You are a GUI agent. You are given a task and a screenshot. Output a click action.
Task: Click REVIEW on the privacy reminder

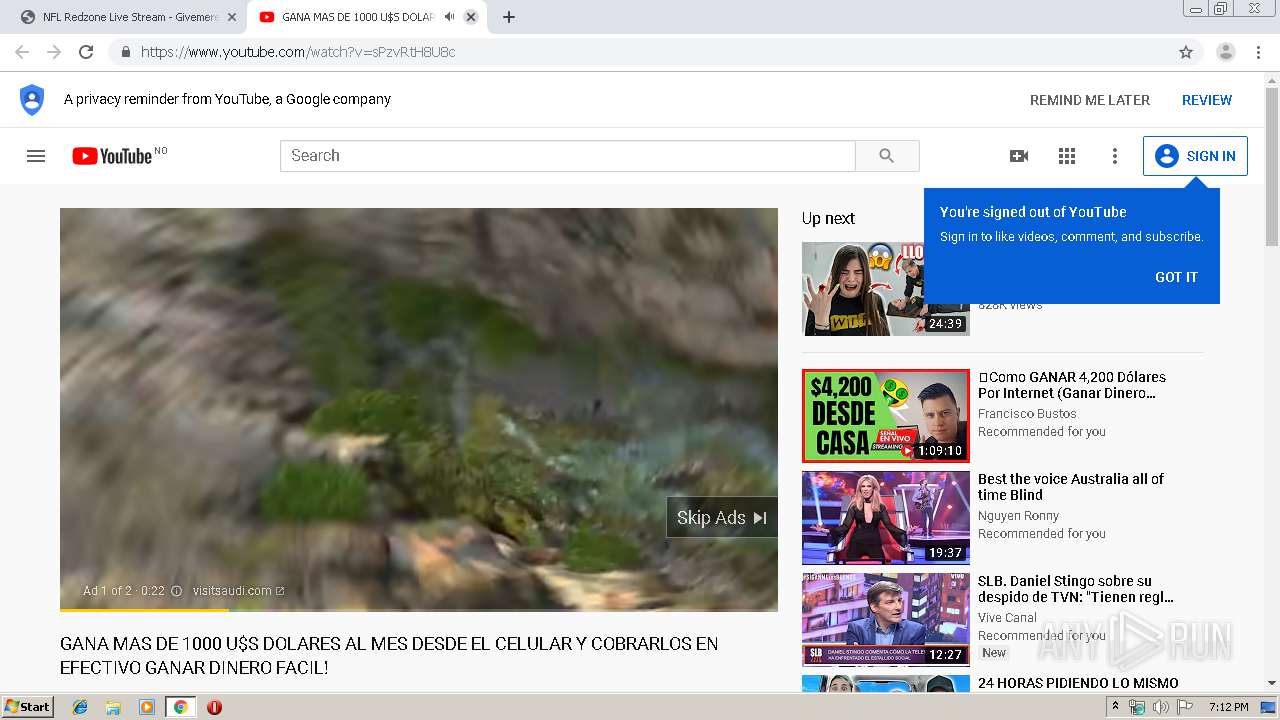coord(1207,100)
